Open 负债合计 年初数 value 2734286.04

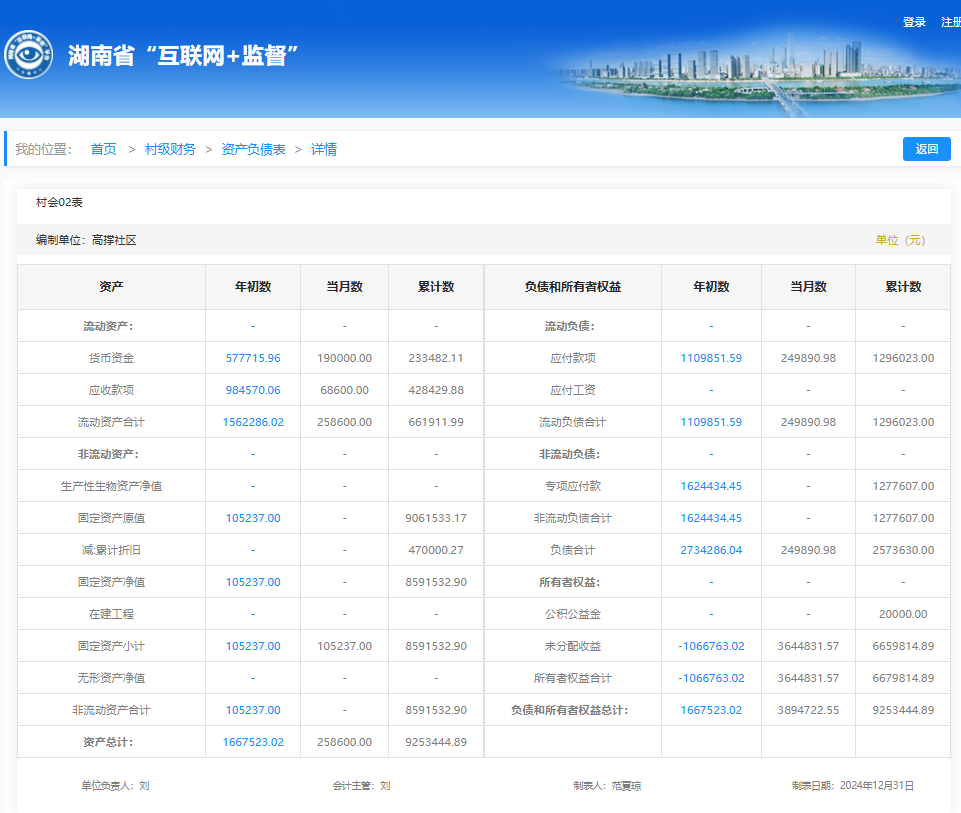click(x=711, y=550)
